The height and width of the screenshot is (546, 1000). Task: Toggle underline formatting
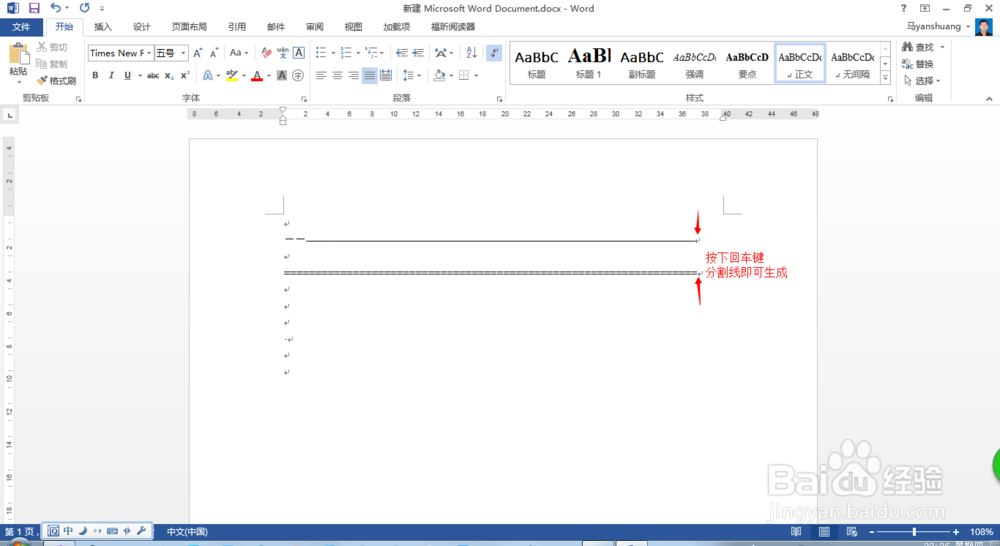tap(128, 75)
